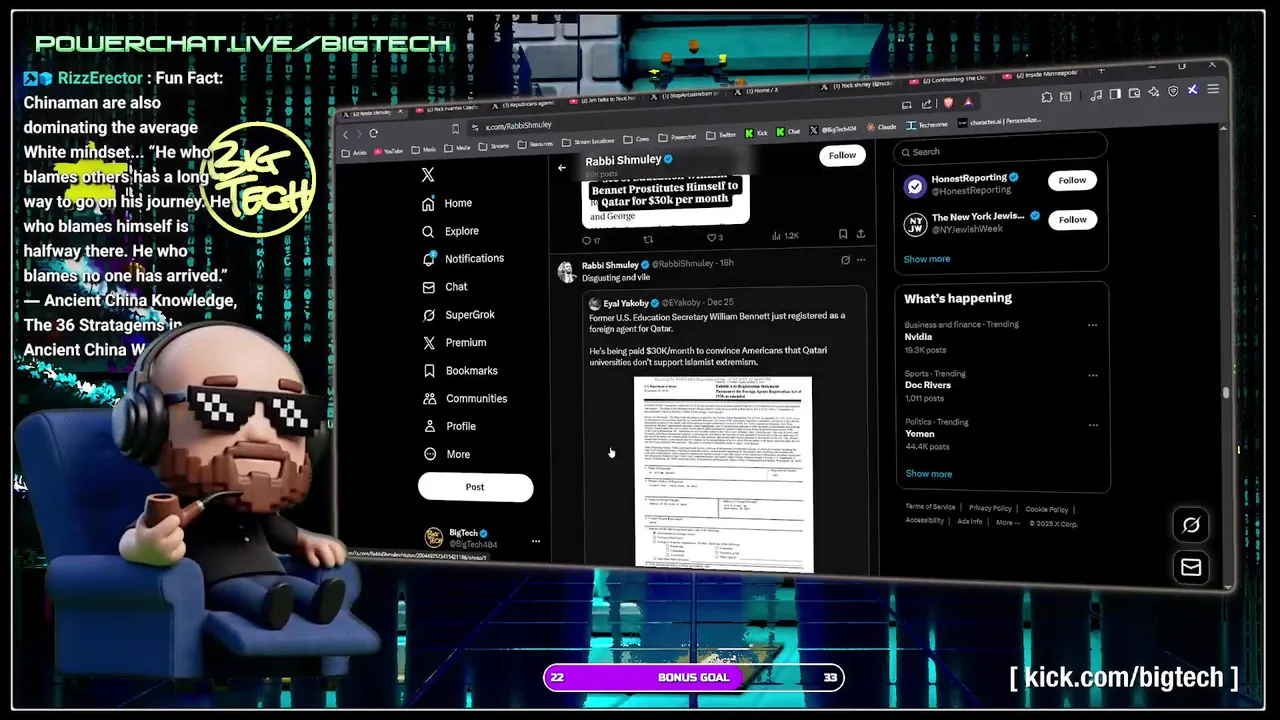
Task: Open Premium in X sidebar
Action: (455, 342)
